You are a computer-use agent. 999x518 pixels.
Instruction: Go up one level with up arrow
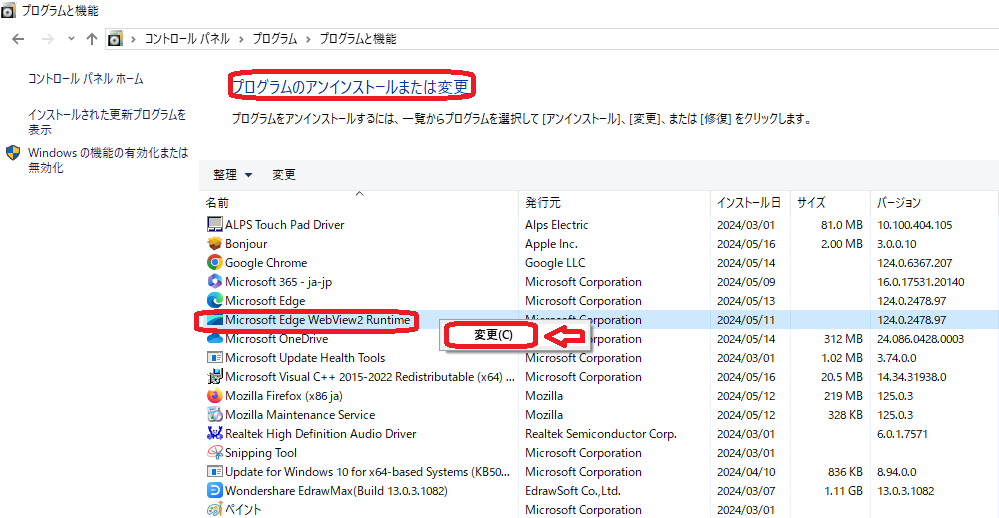(x=92, y=39)
